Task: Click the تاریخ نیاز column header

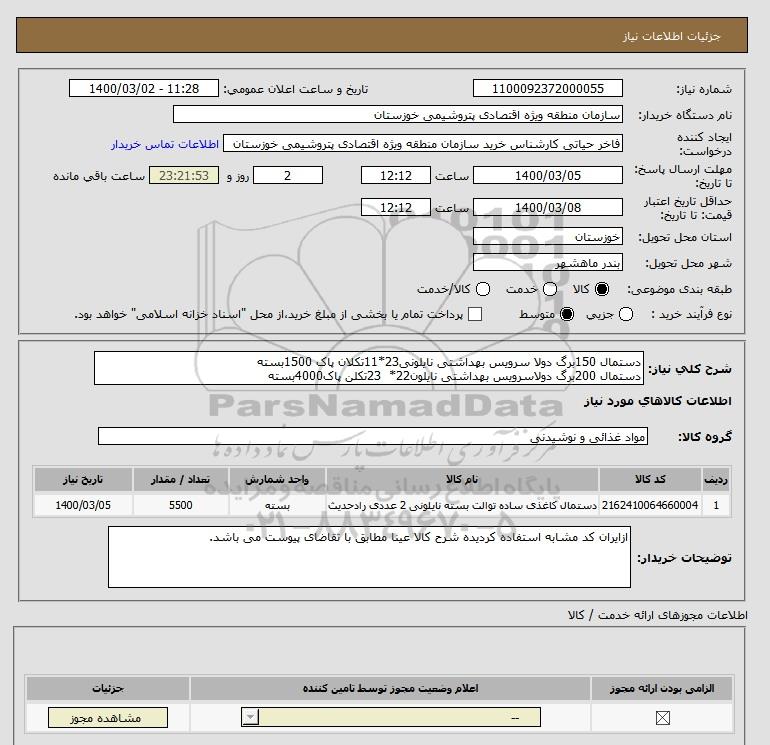Action: coord(83,479)
